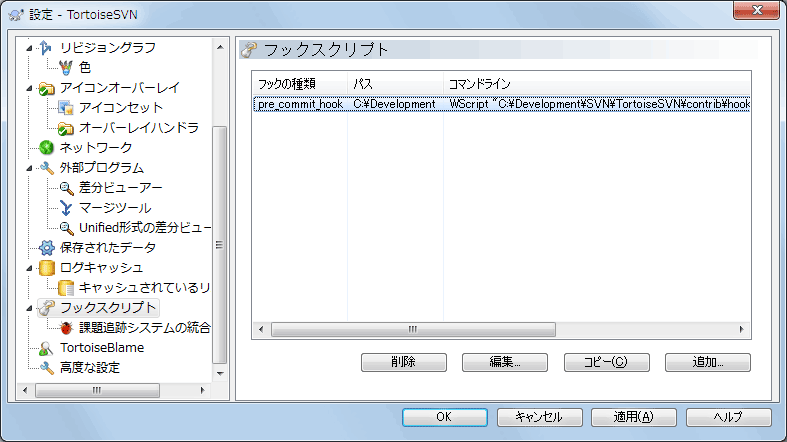Open 差分ビューアー settings page
The height and width of the screenshot is (442, 787).
(120, 188)
